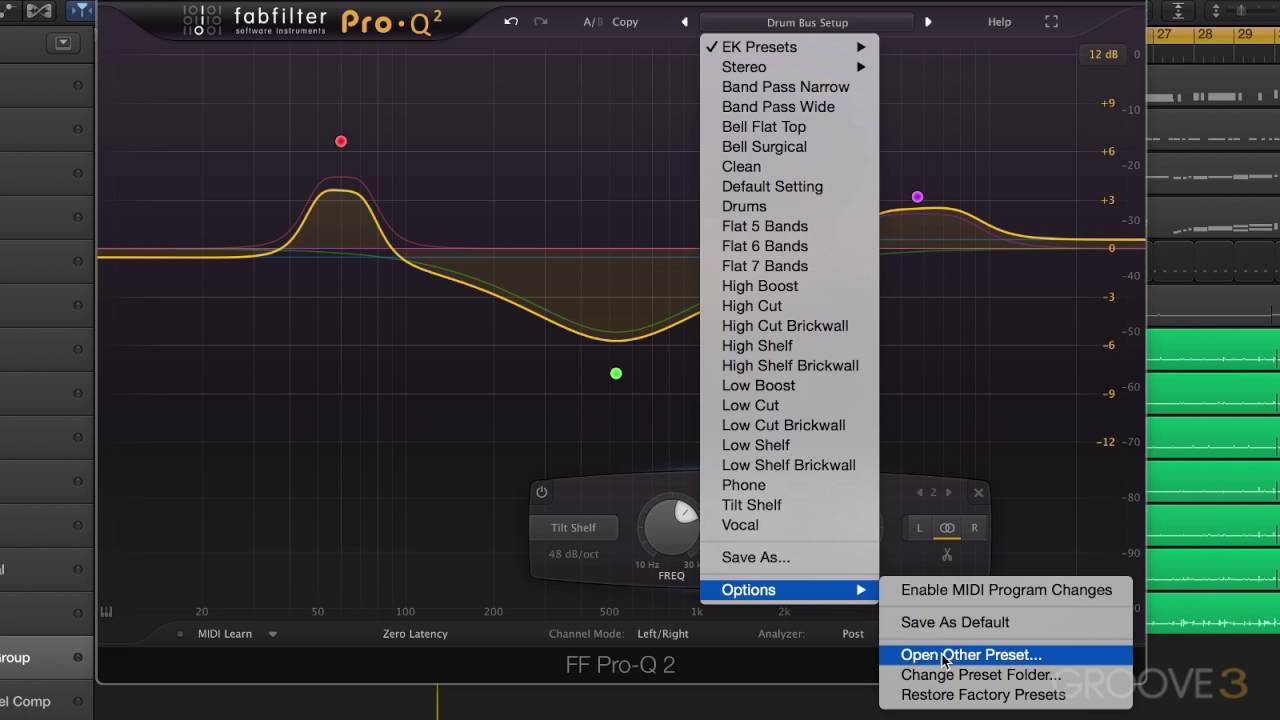Open the Post analyzer settings
1280x720 pixels.
tap(853, 633)
